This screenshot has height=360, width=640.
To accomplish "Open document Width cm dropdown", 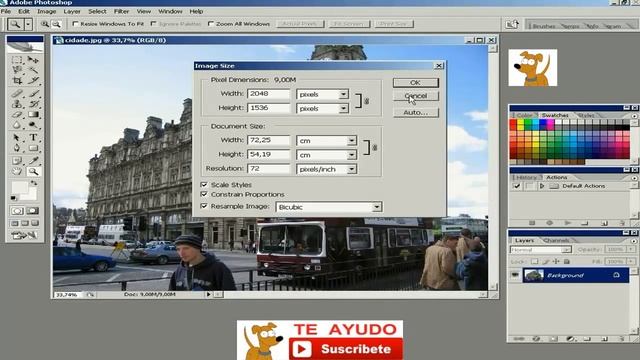I will (x=351, y=141).
